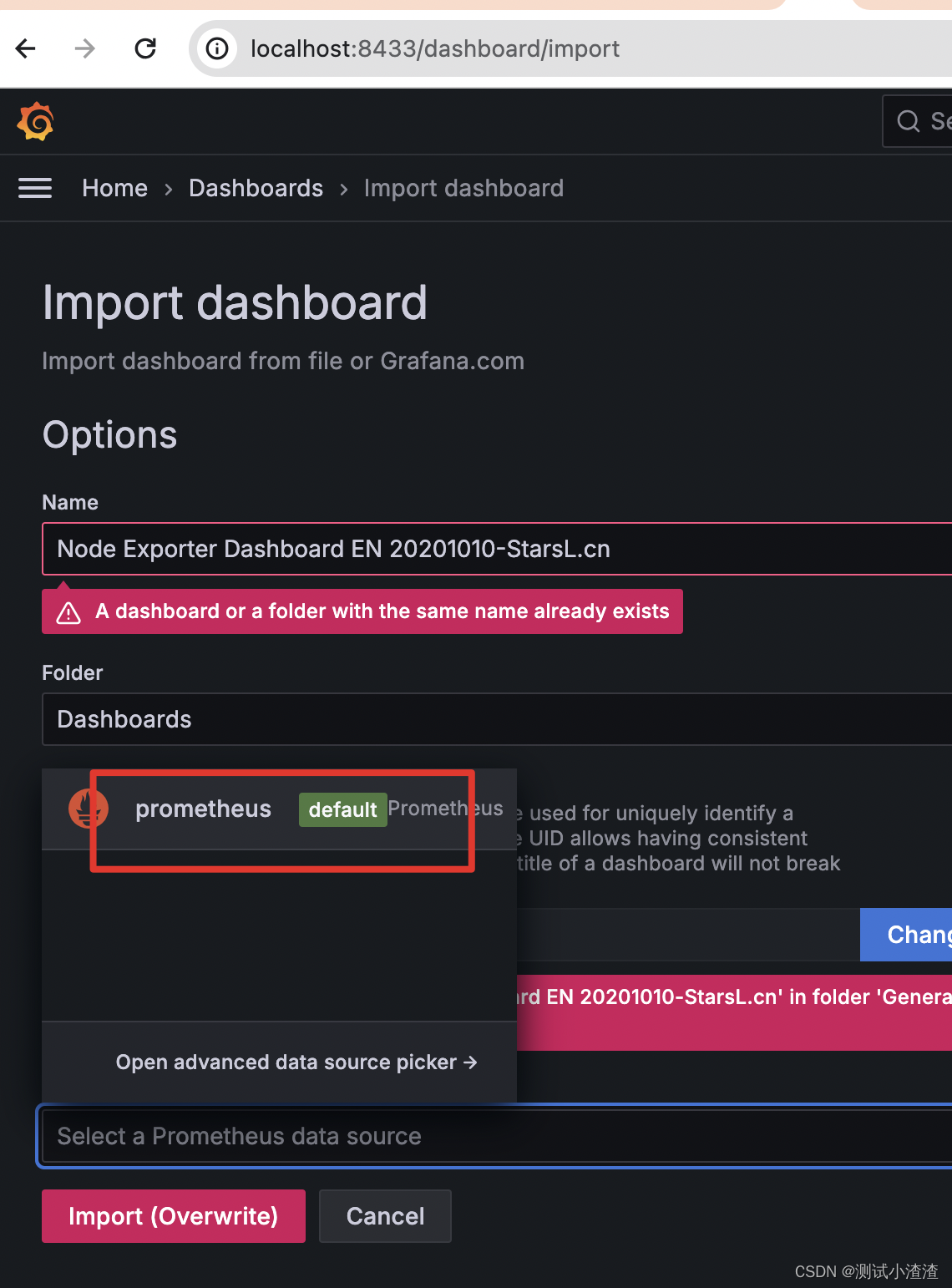Image resolution: width=952 pixels, height=1288 pixels.
Task: Click the search magnifier icon
Action: 908,121
